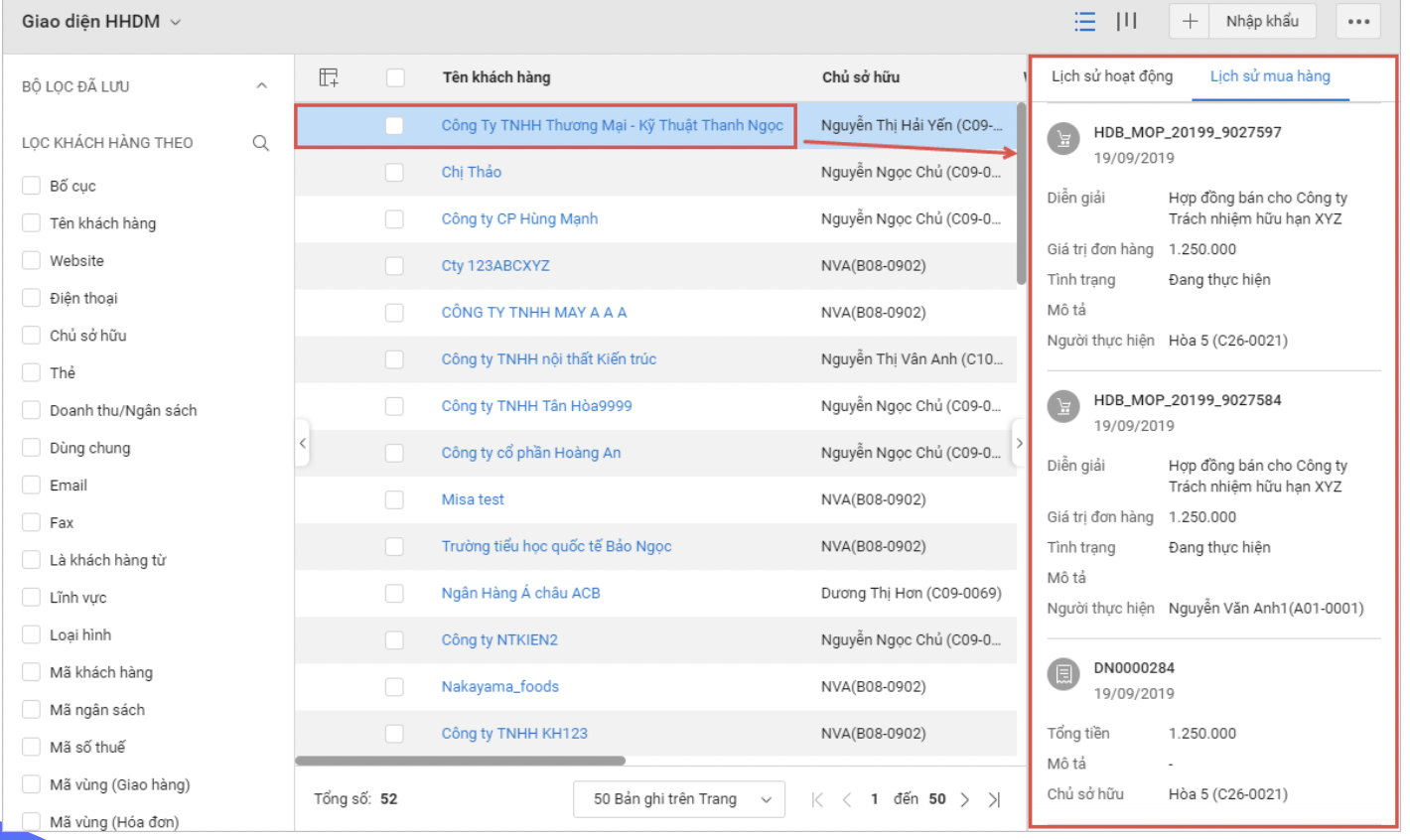This screenshot has height=840, width=1410.
Task: Open the three-dots more options menu
Action: coord(1358,21)
